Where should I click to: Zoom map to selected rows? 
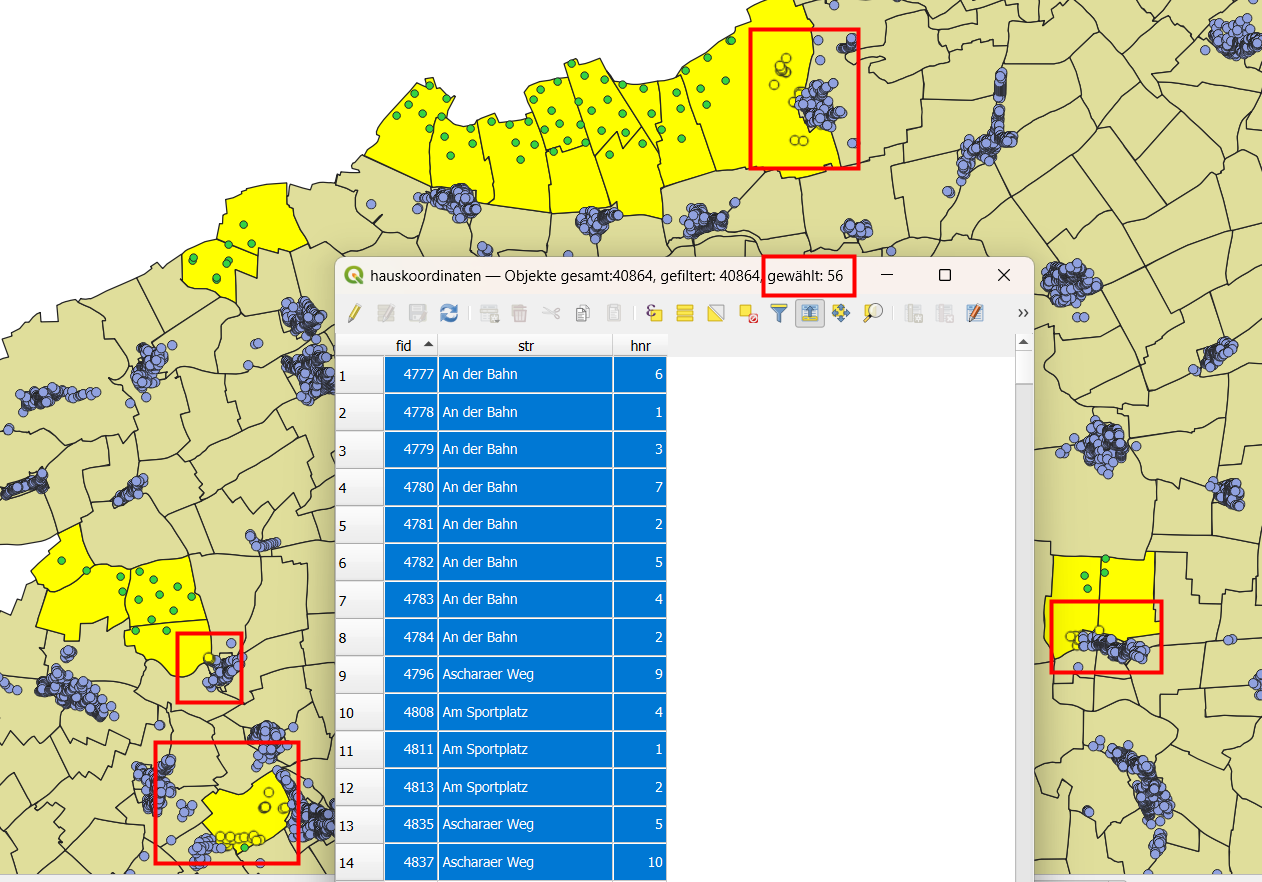coord(873,313)
